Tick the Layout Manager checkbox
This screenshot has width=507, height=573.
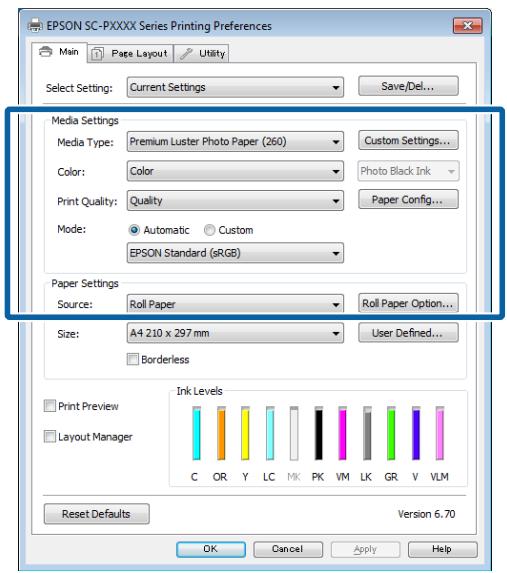point(50,436)
